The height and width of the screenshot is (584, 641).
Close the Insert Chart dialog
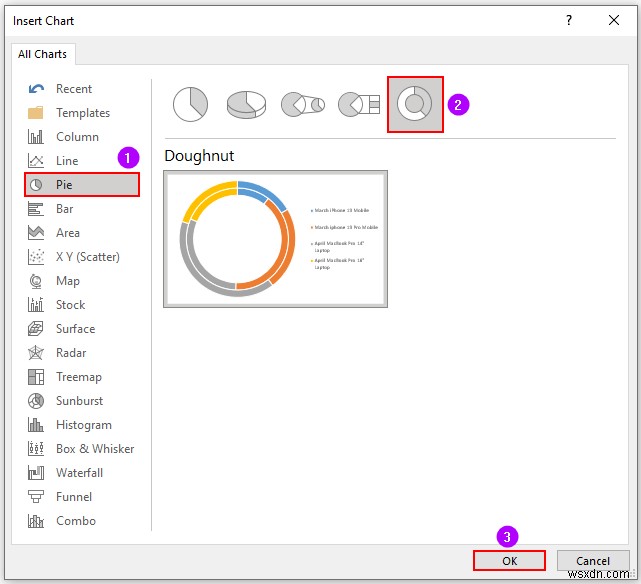(614, 20)
